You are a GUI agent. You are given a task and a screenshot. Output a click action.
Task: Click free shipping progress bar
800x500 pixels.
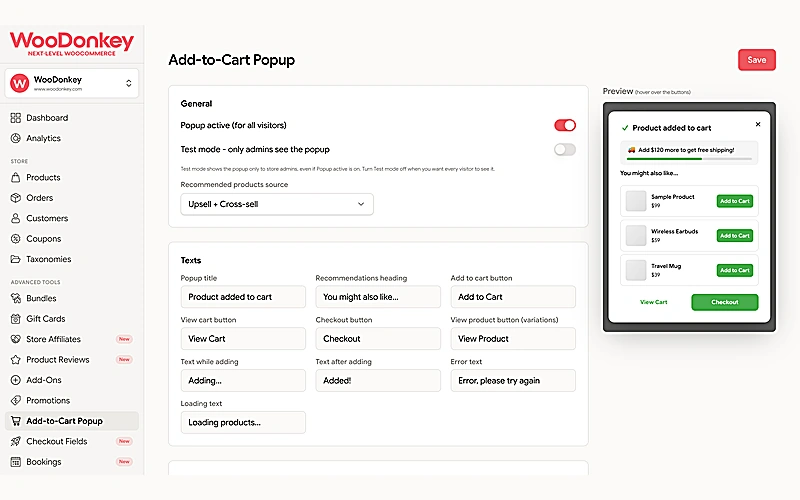click(689, 159)
